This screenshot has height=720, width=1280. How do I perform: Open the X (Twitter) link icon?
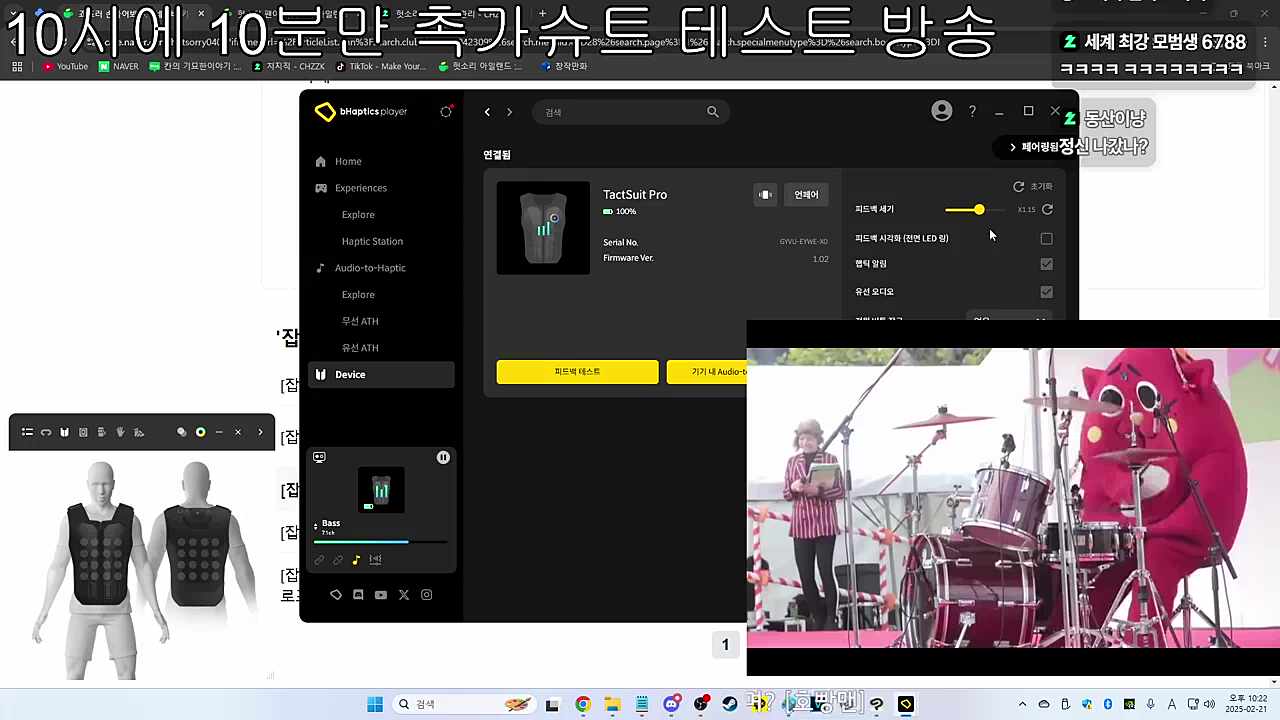coord(404,595)
